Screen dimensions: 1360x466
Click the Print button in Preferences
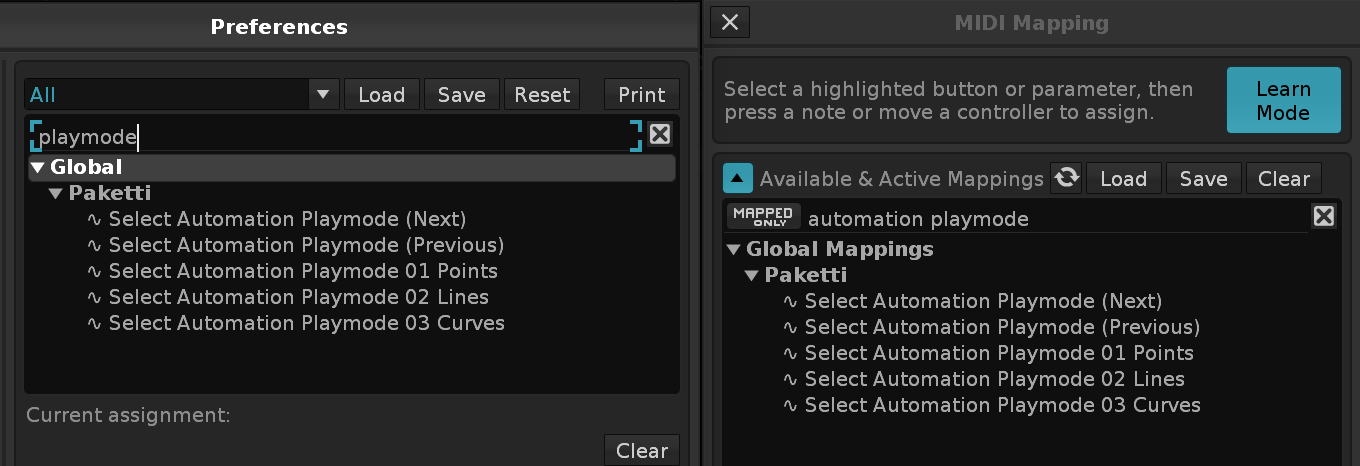pos(641,95)
